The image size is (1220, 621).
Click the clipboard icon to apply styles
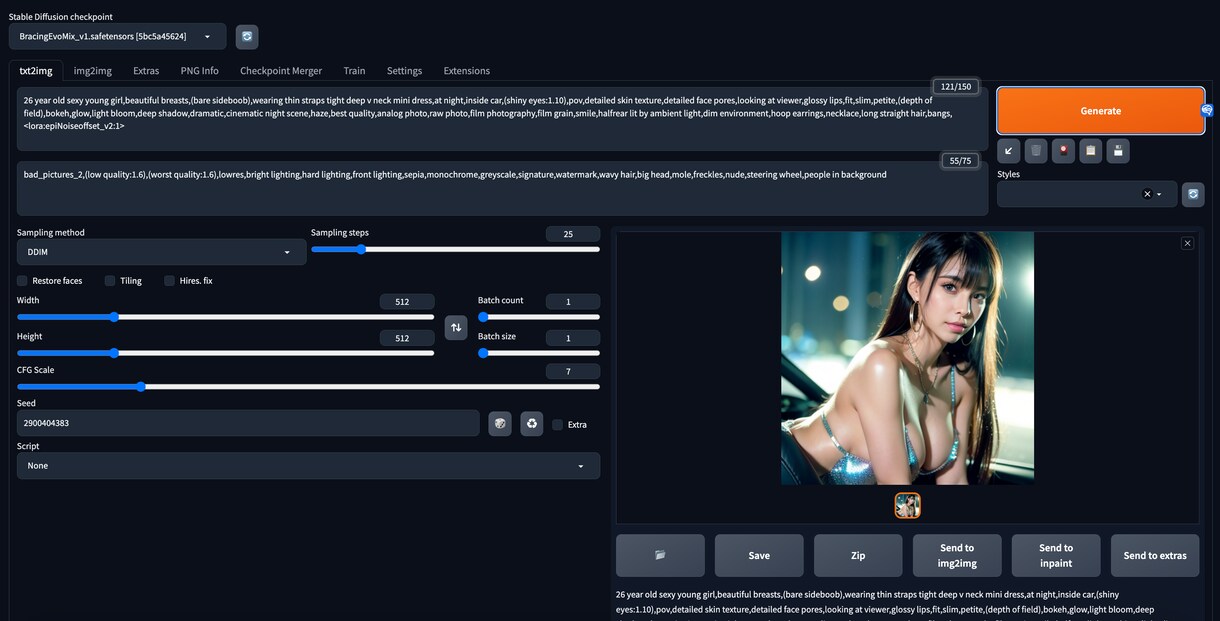(x=1091, y=151)
